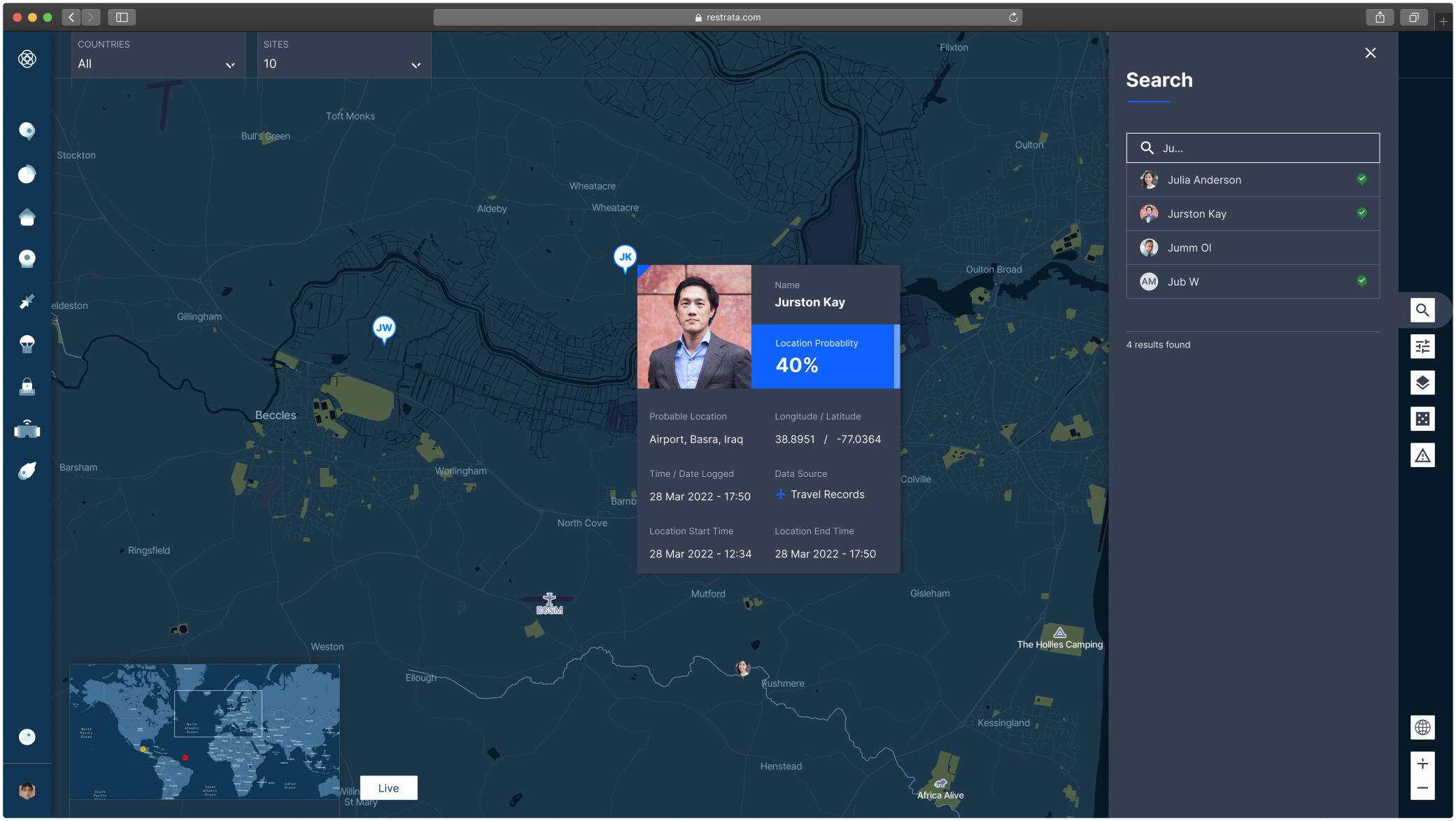Expand the COUNTRIES dropdown
The image size is (1456, 821).
(x=231, y=64)
